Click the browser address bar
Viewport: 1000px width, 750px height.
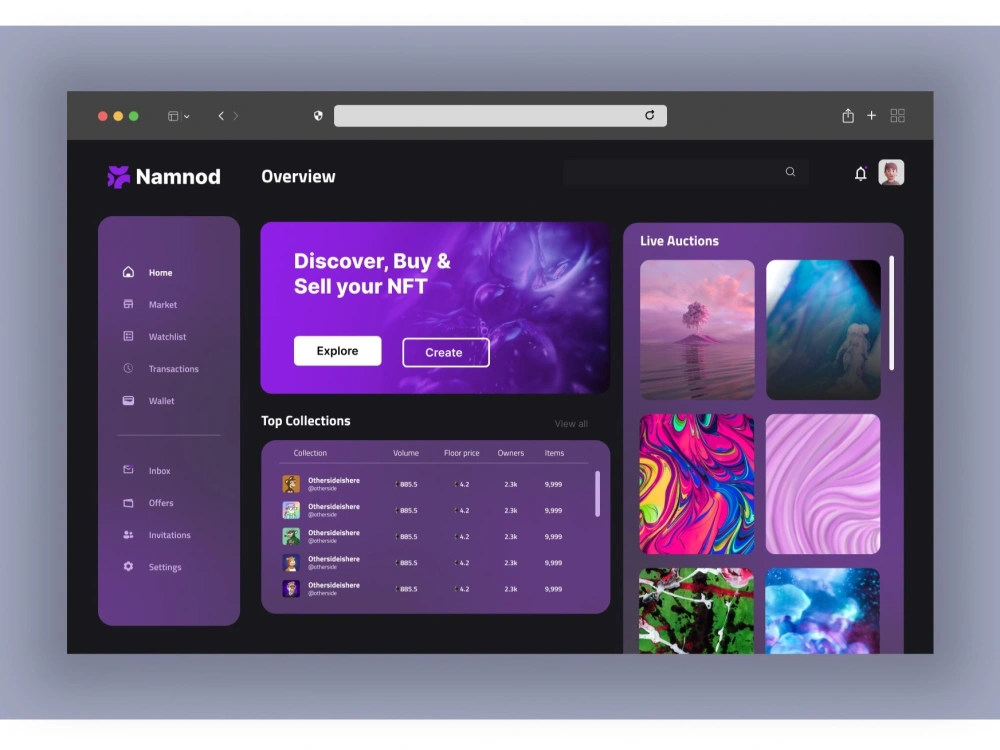tap(500, 115)
